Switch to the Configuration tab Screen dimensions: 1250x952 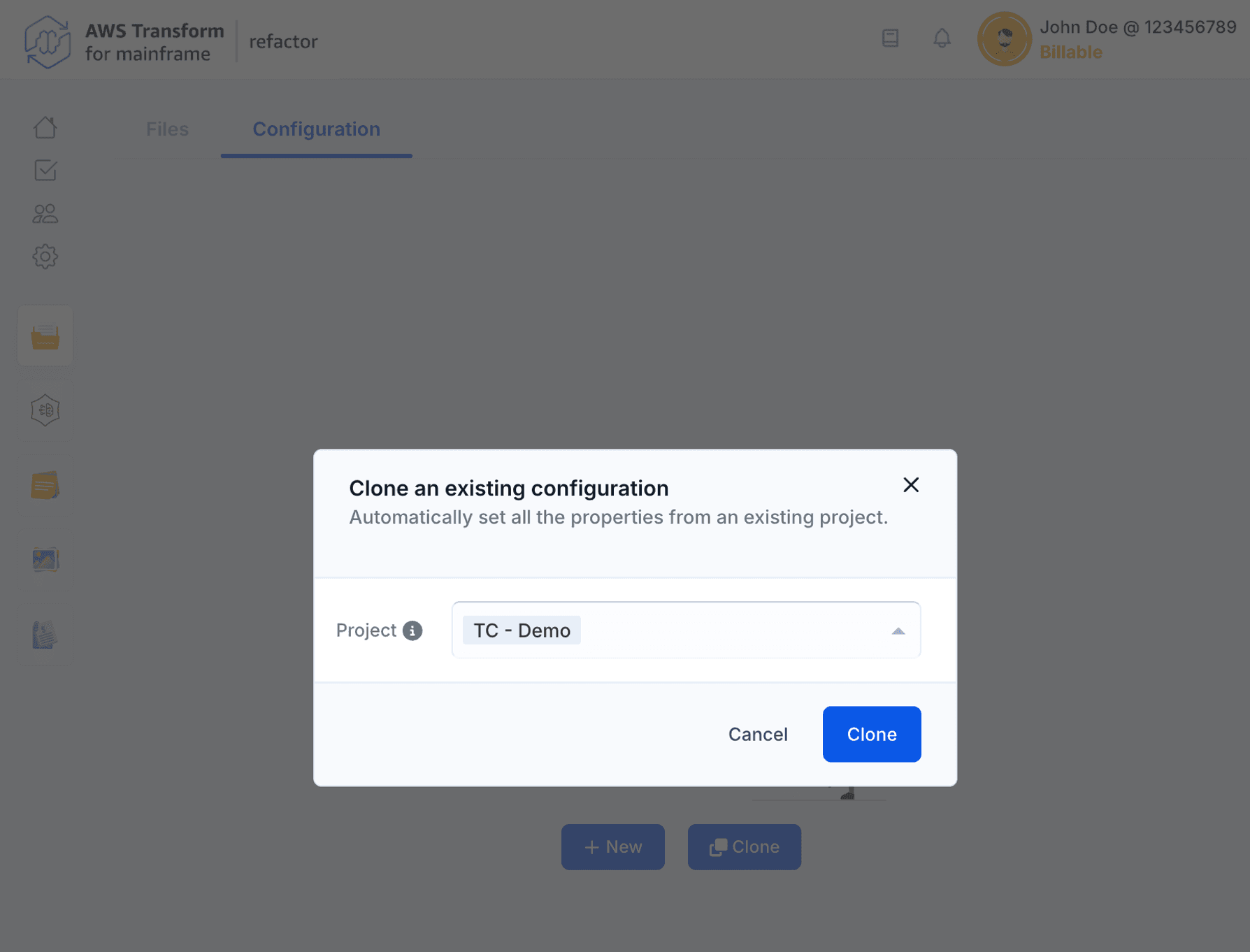coord(316,129)
